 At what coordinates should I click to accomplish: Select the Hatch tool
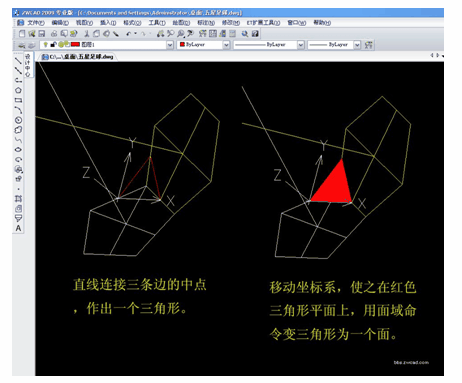(x=18, y=199)
